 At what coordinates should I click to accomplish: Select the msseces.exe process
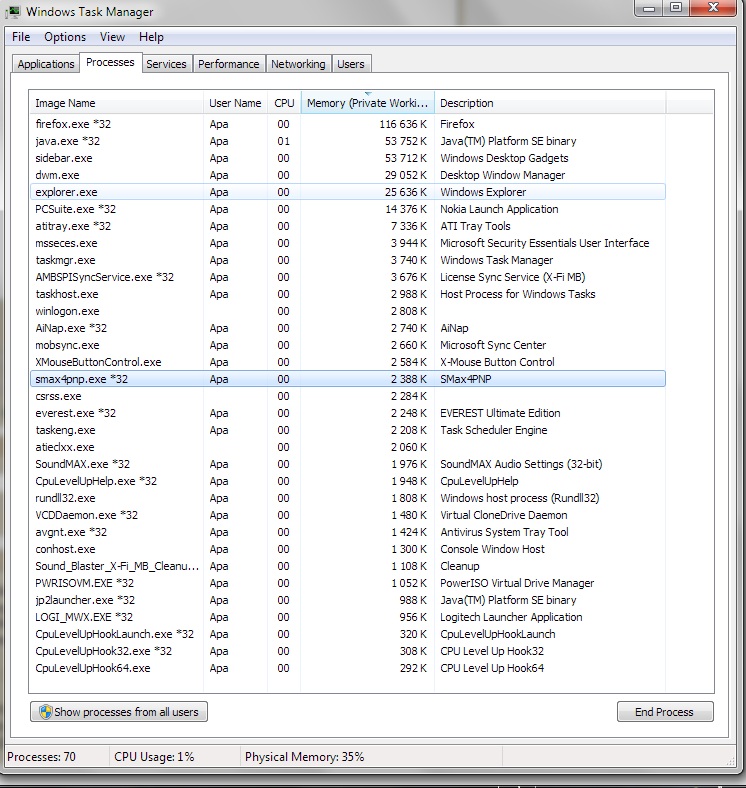pos(348,243)
